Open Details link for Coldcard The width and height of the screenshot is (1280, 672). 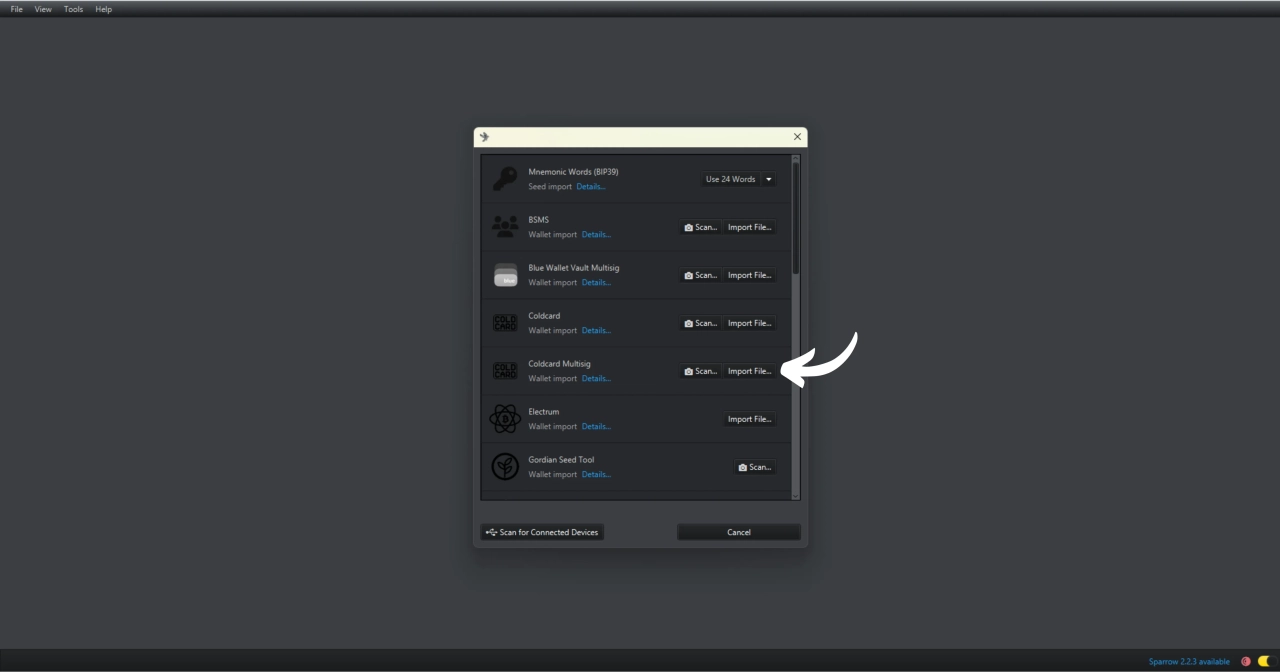coord(596,331)
